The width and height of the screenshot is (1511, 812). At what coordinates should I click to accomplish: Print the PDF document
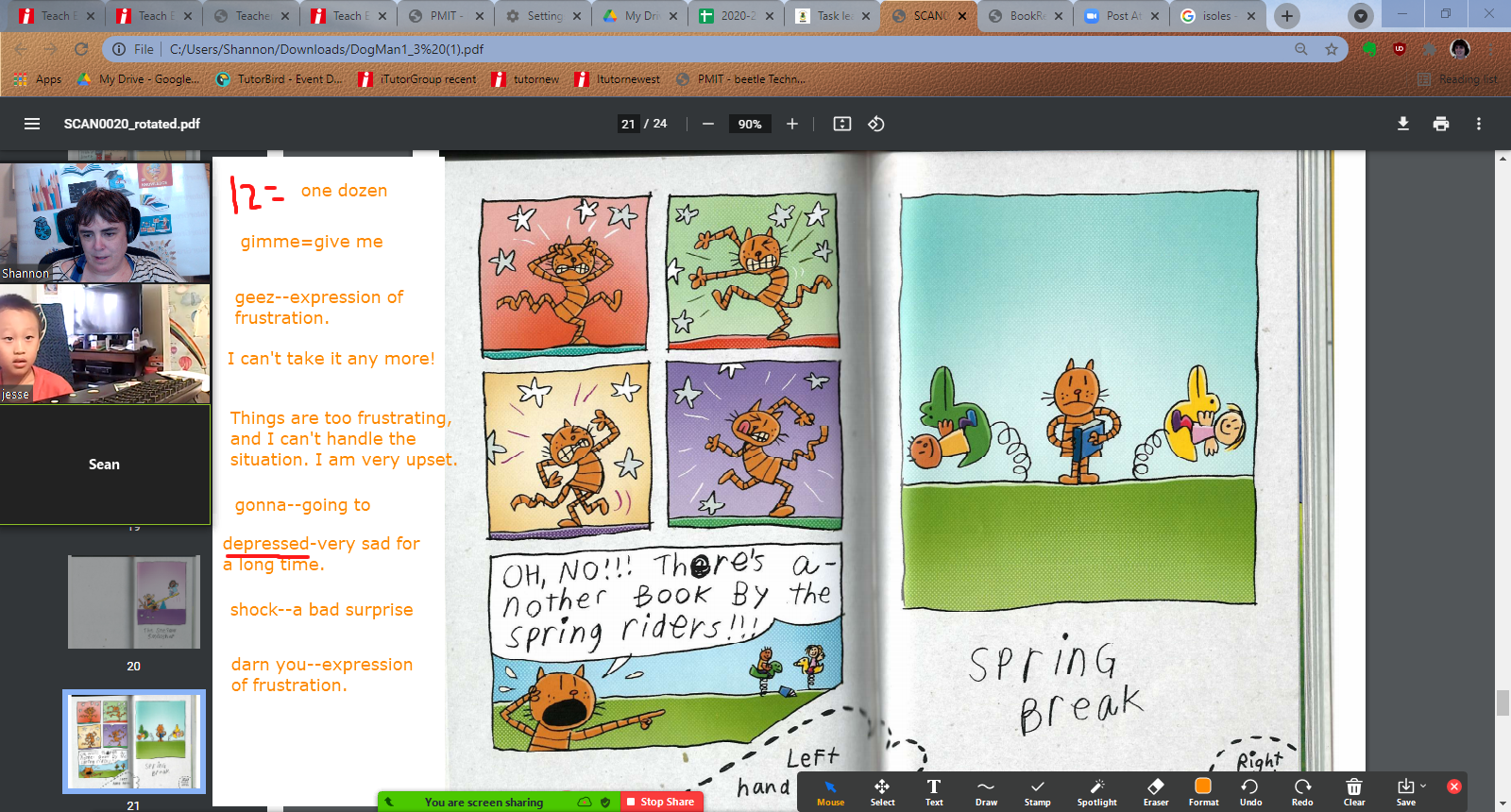(x=1441, y=124)
